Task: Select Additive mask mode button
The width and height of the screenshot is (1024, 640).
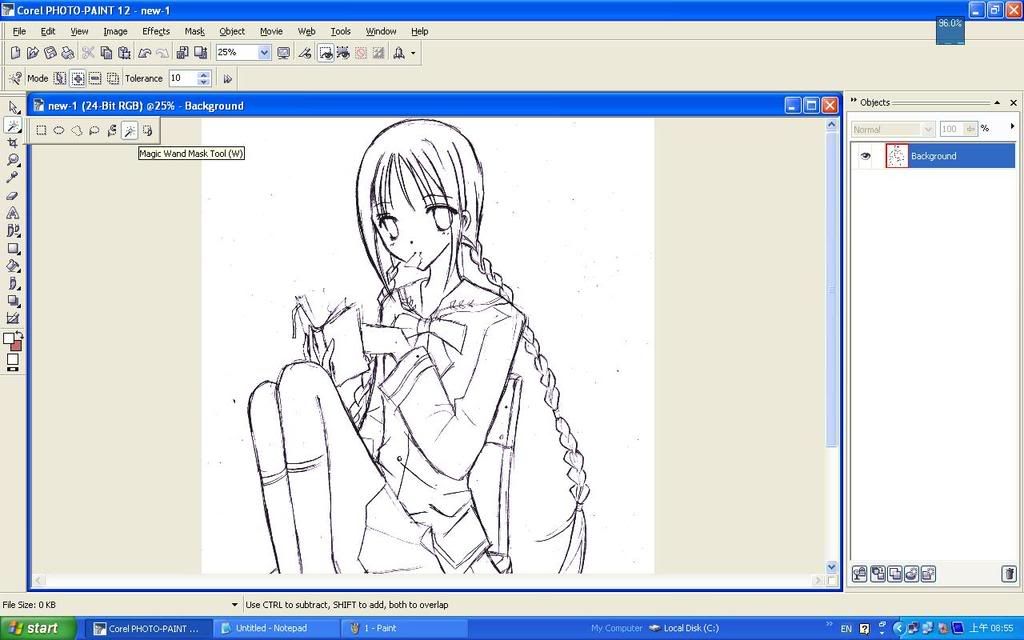Action: (78, 78)
